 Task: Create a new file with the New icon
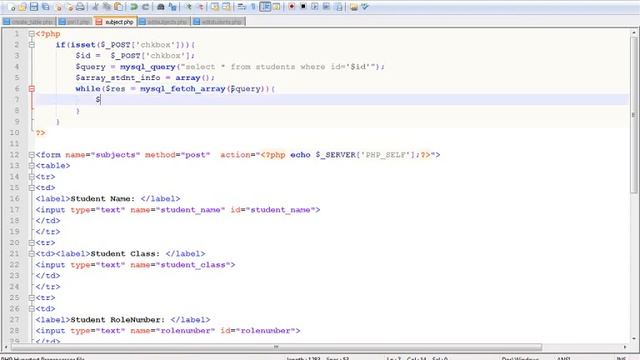coord(11,7)
